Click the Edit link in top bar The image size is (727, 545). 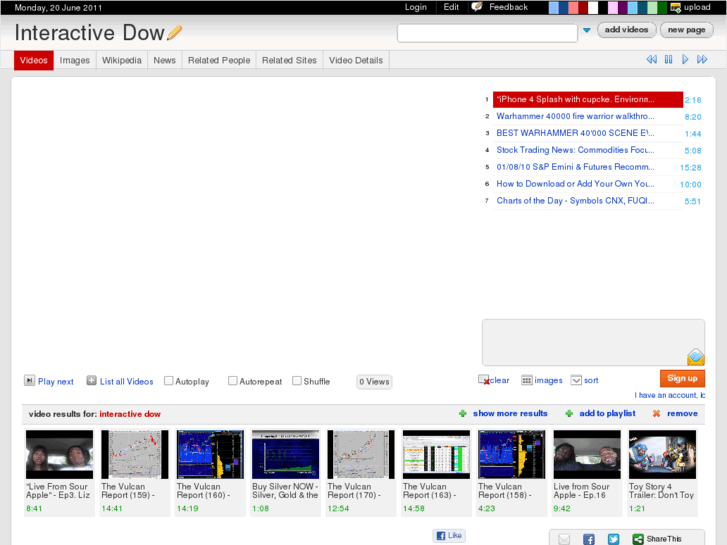click(x=451, y=7)
